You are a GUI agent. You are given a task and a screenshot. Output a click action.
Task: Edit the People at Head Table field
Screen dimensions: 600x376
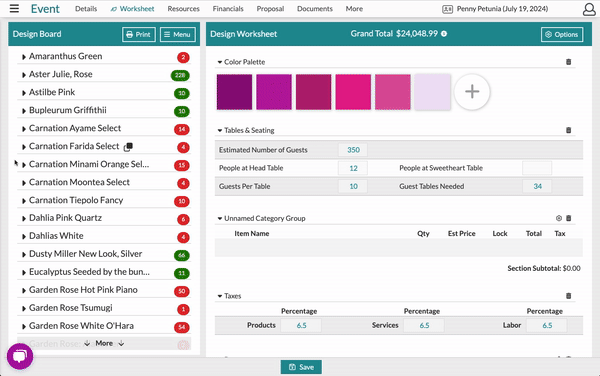pyautogui.click(x=353, y=168)
